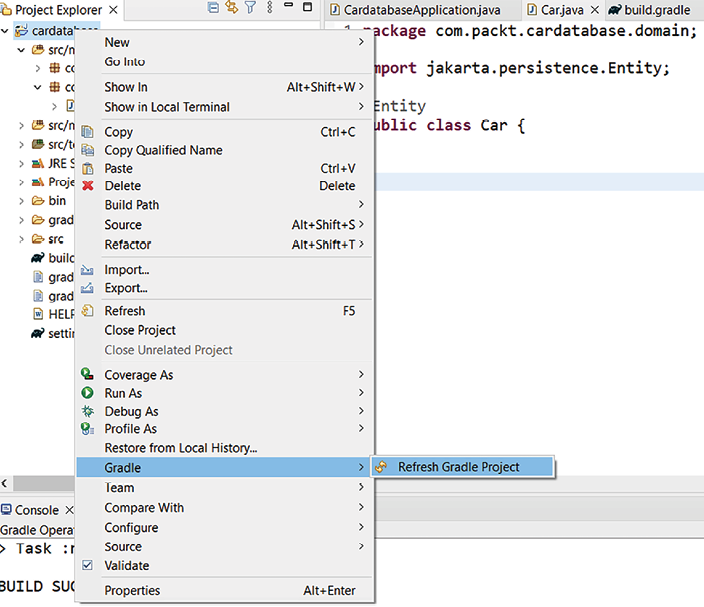This screenshot has width=704, height=607.
Task: Toggle the Validate checkbox menu entry
Action: [87, 565]
